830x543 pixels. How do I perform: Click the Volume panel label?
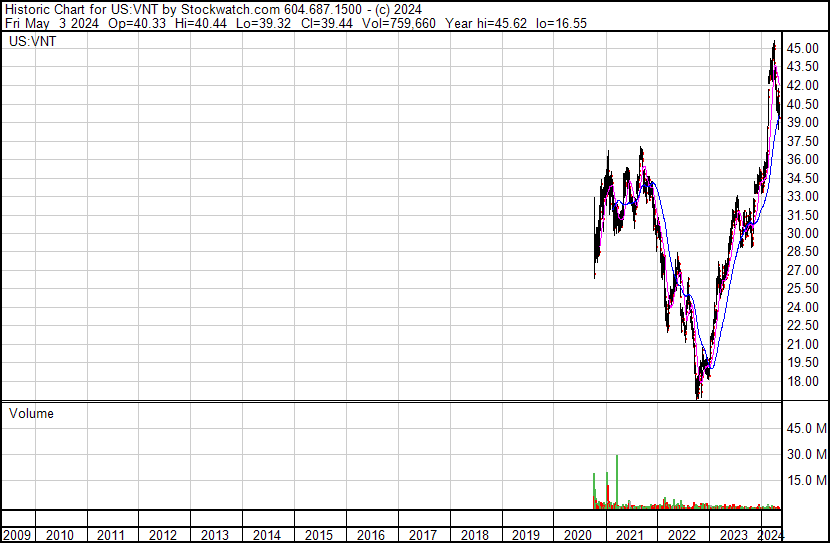(31, 413)
